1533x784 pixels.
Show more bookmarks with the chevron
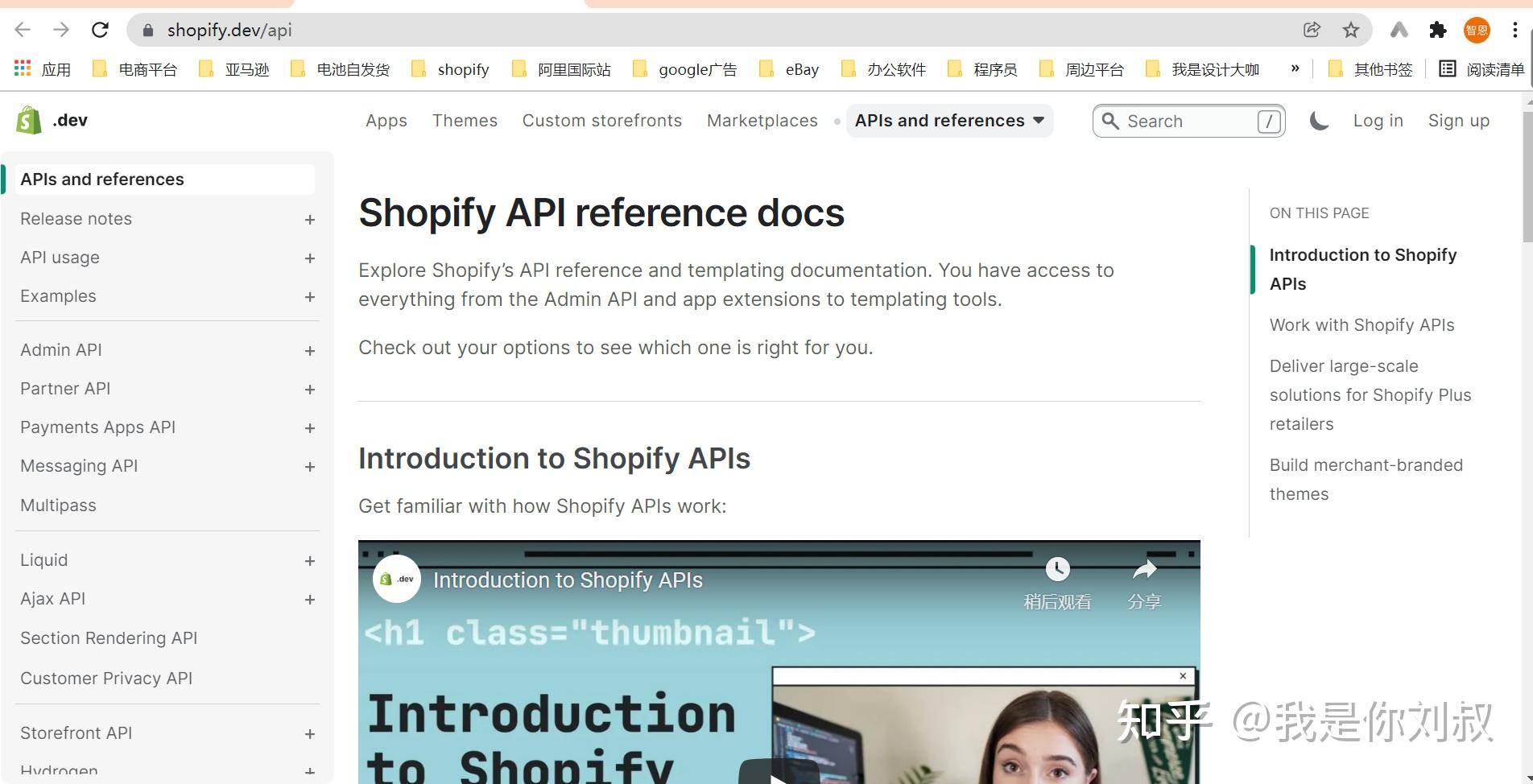1295,68
